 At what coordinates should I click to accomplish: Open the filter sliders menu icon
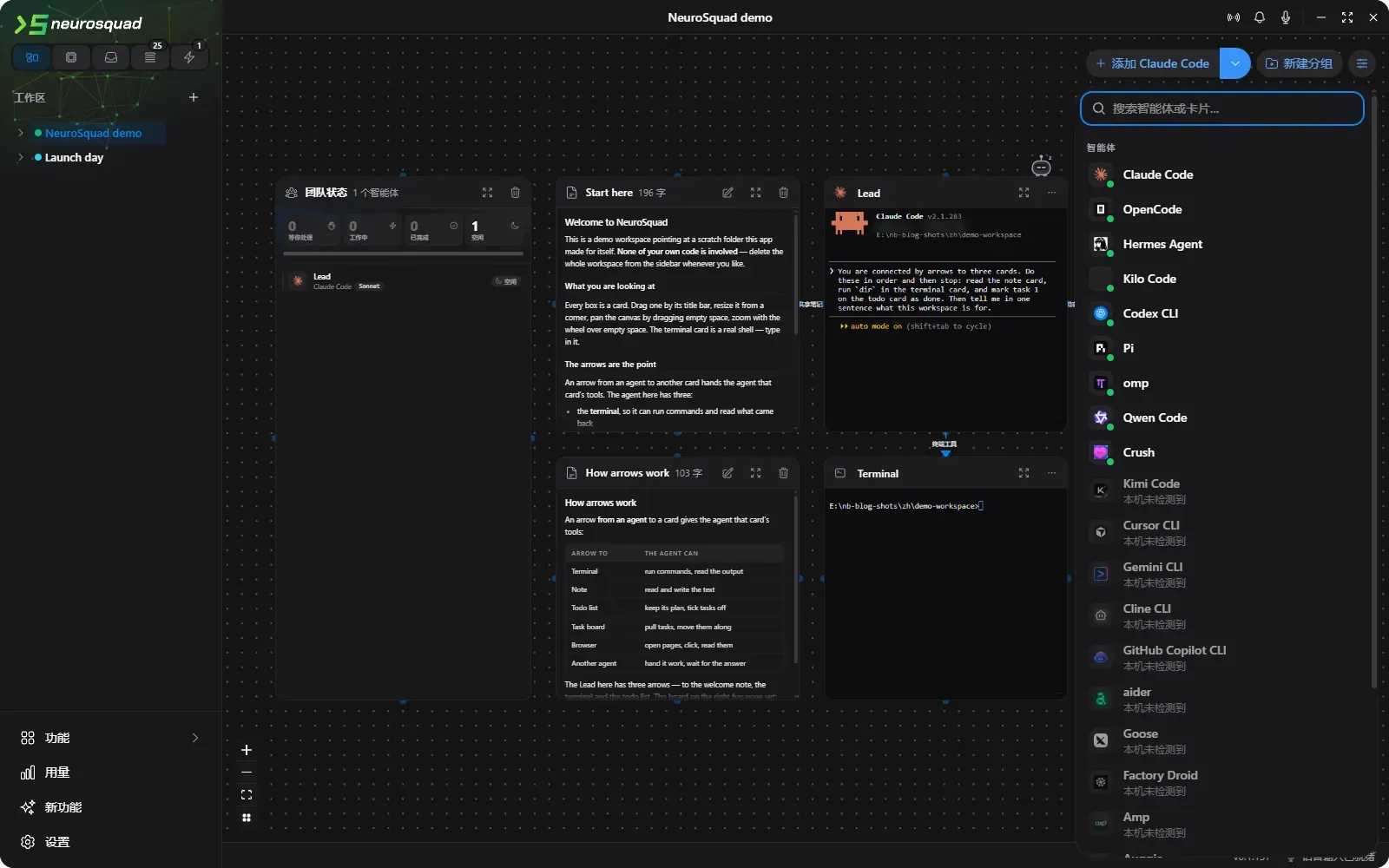click(x=1362, y=63)
